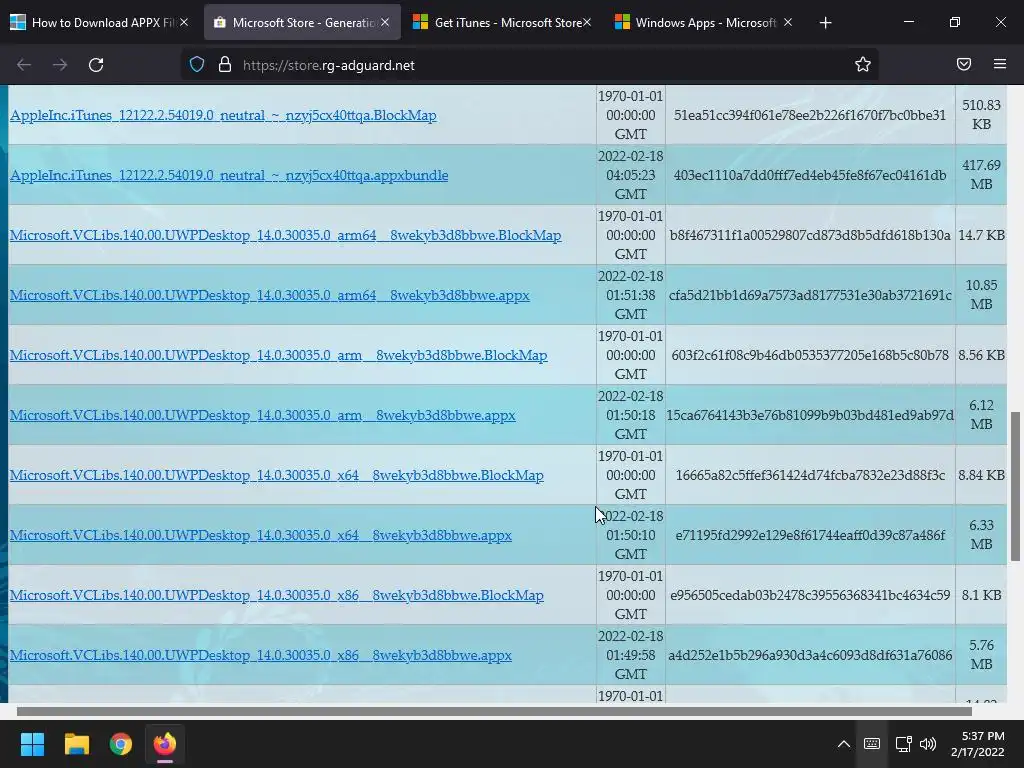Click the vertical page scrollbar thumb
Viewport: 1024px width, 768px height.
point(1016,486)
